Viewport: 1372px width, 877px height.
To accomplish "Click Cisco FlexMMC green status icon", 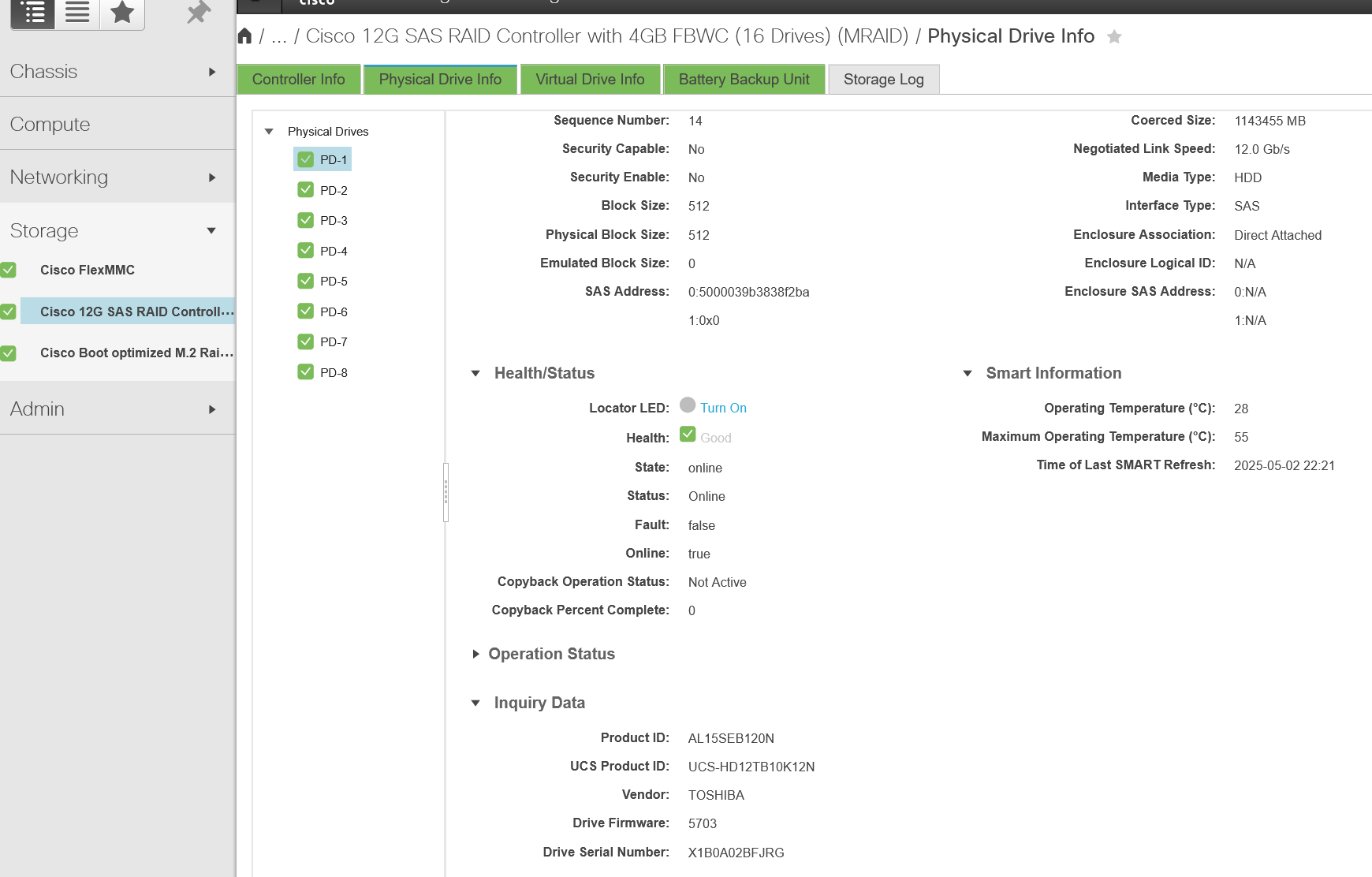I will pyautogui.click(x=8, y=270).
